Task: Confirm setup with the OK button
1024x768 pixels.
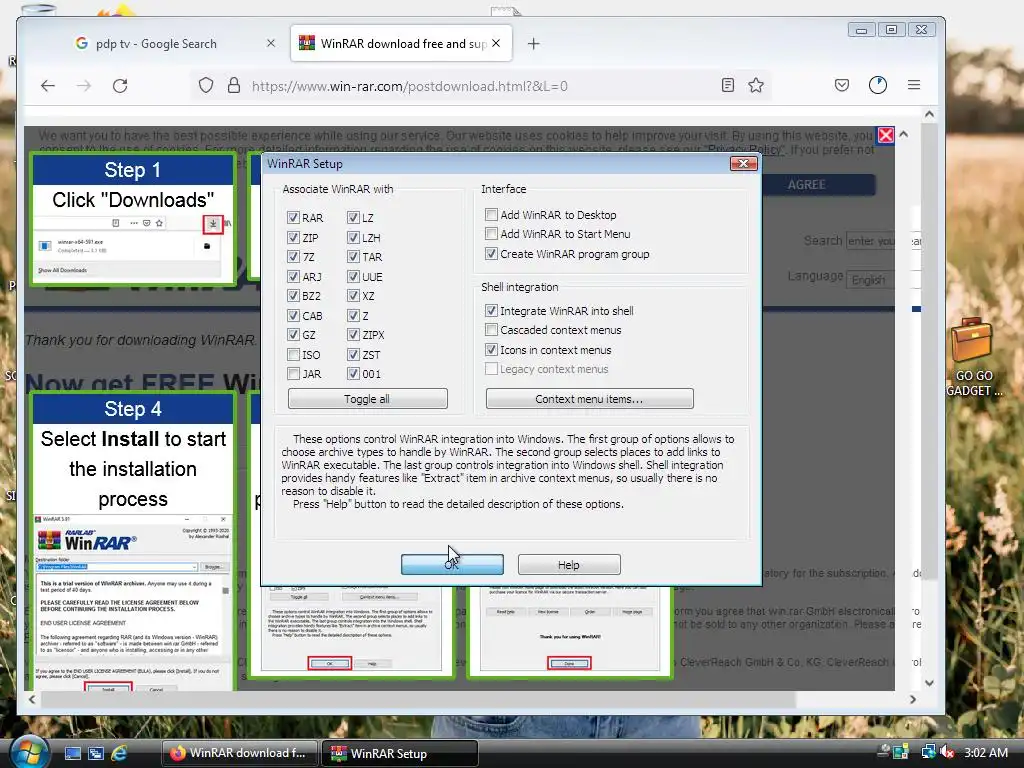Action: pos(452,564)
